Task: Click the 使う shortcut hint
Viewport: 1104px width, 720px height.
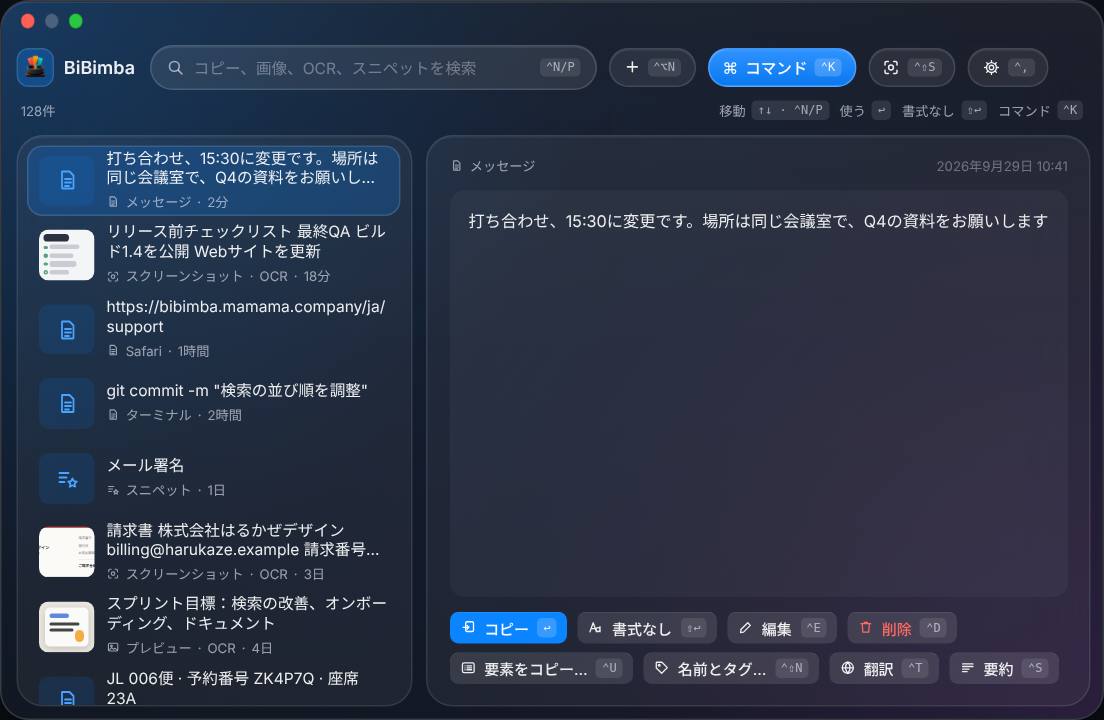Action: point(865,110)
